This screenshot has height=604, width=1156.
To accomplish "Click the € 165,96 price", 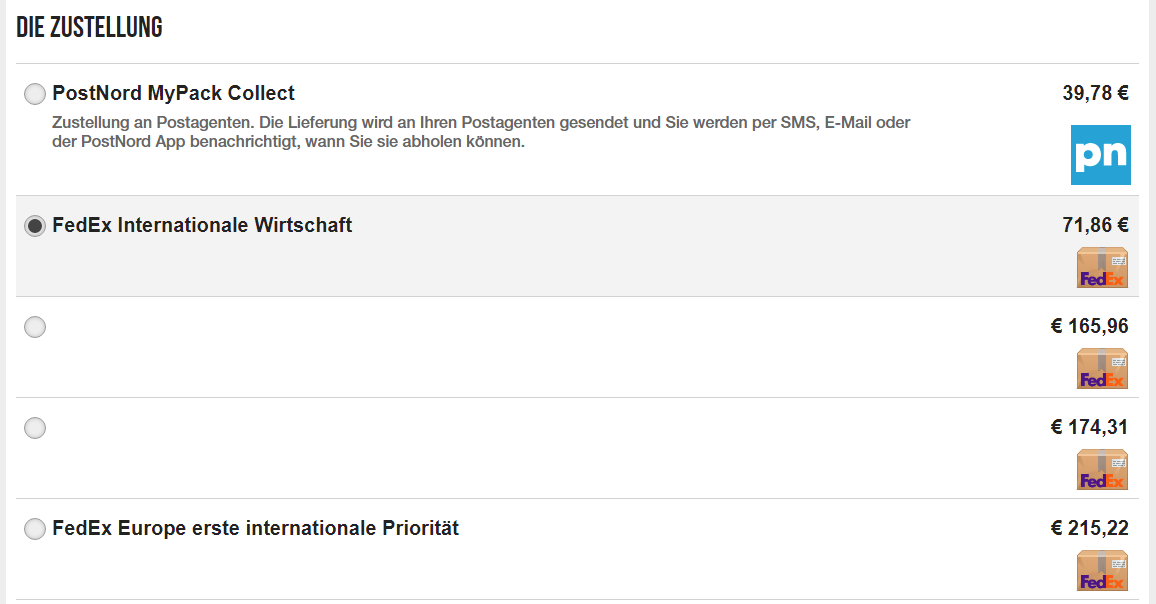I will click(1090, 326).
